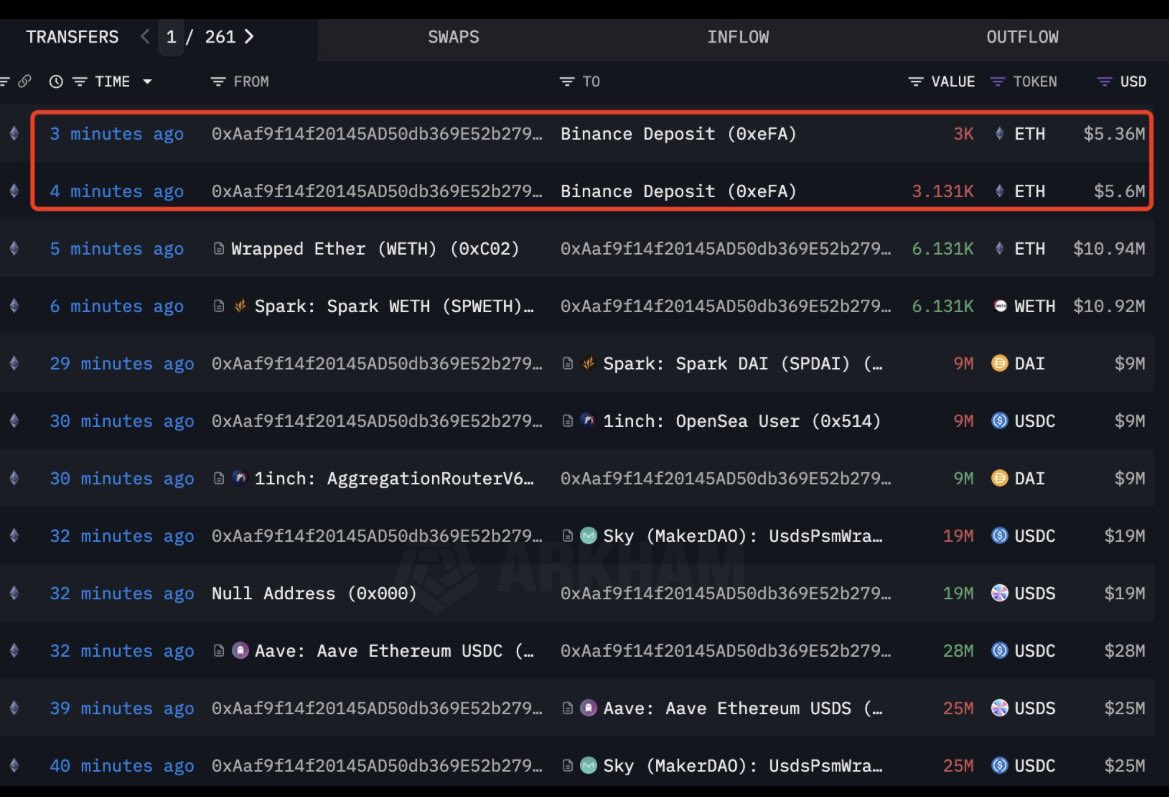Screen dimensions: 1169x797
Task: Click Wrapped Ether (WETH) (0xC02) sender
Action: coord(375,249)
